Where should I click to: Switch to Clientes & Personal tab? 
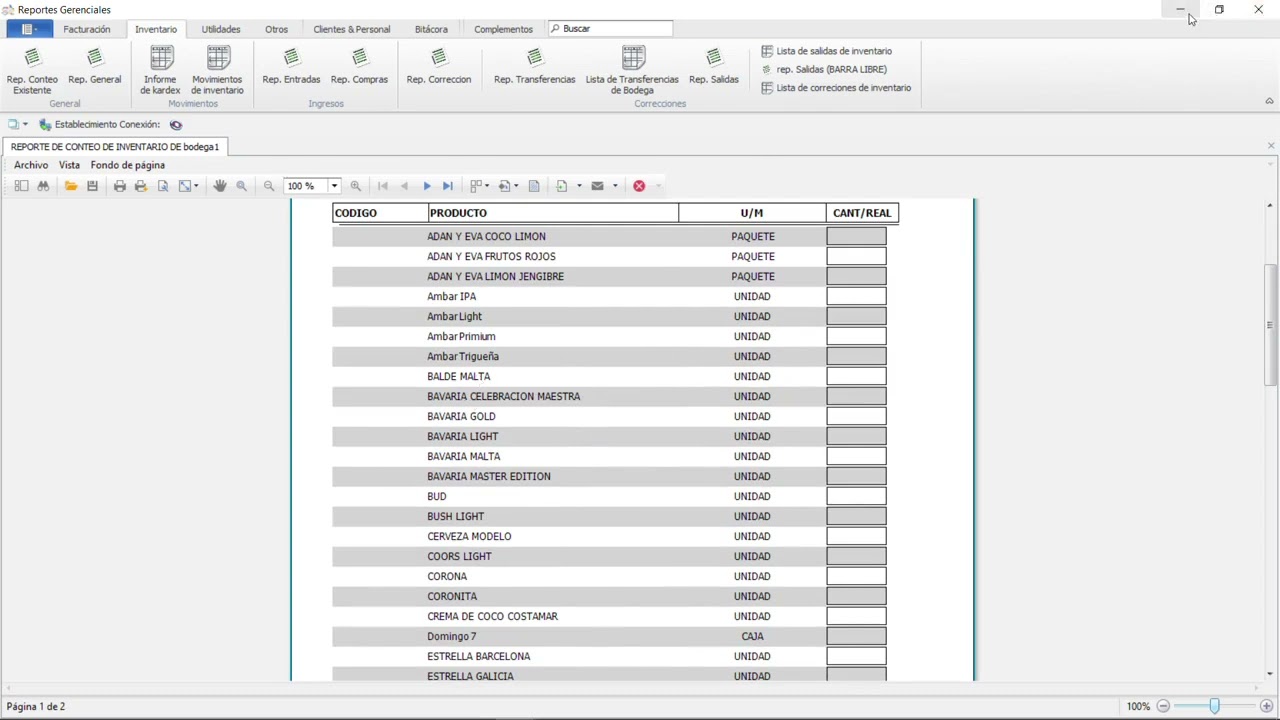(352, 29)
